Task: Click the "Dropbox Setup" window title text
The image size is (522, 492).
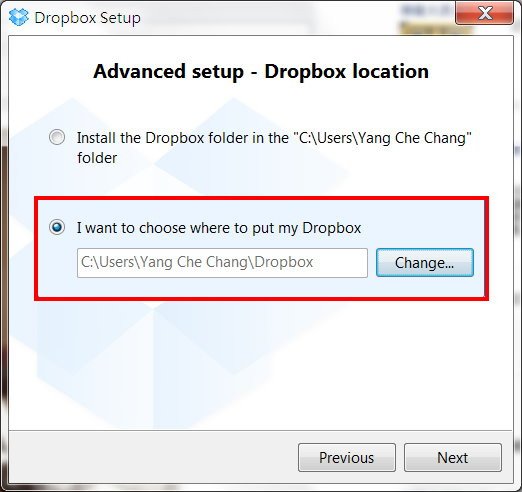Action: [87, 18]
